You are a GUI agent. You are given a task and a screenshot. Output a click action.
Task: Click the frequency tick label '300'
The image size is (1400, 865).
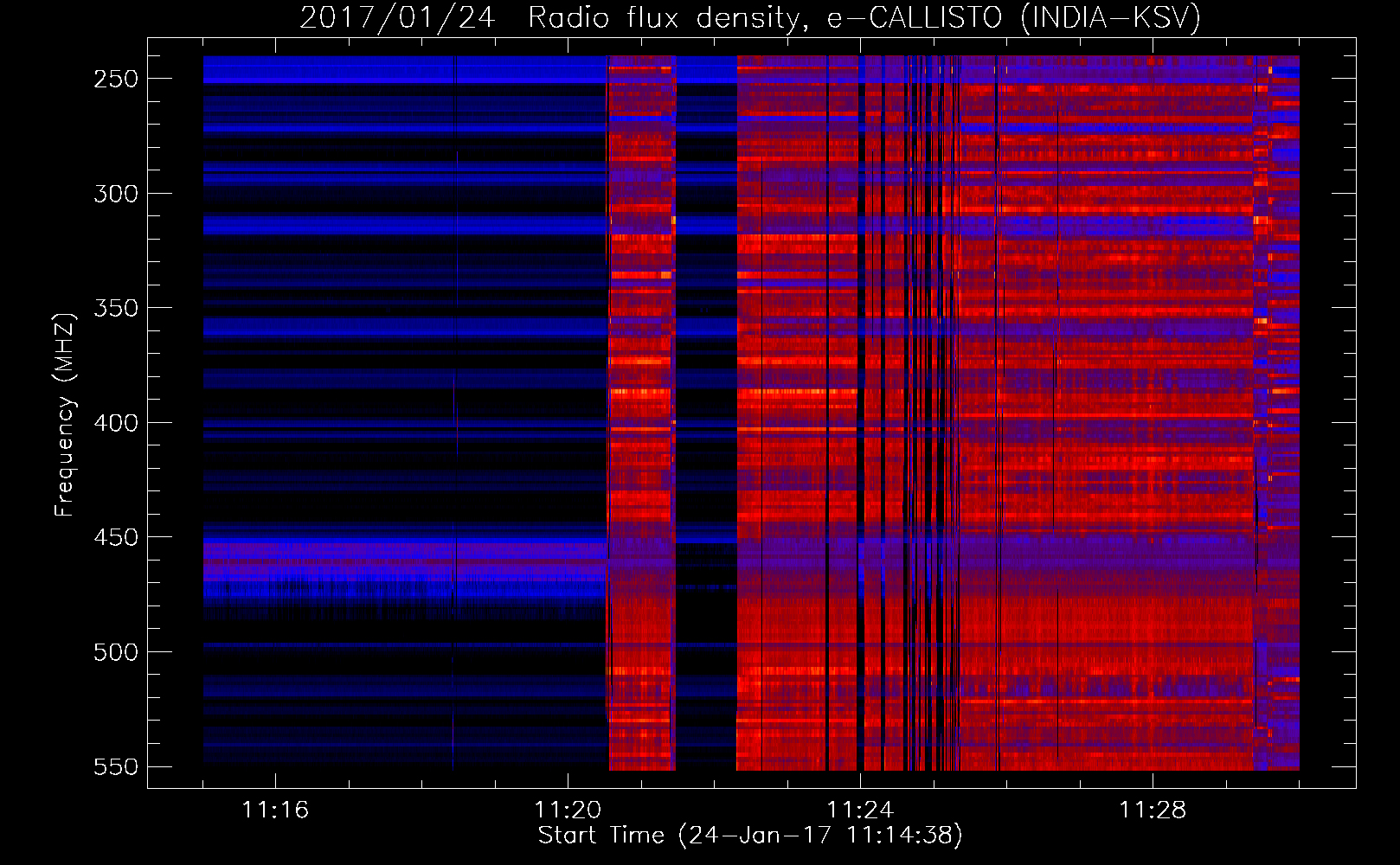(116, 194)
